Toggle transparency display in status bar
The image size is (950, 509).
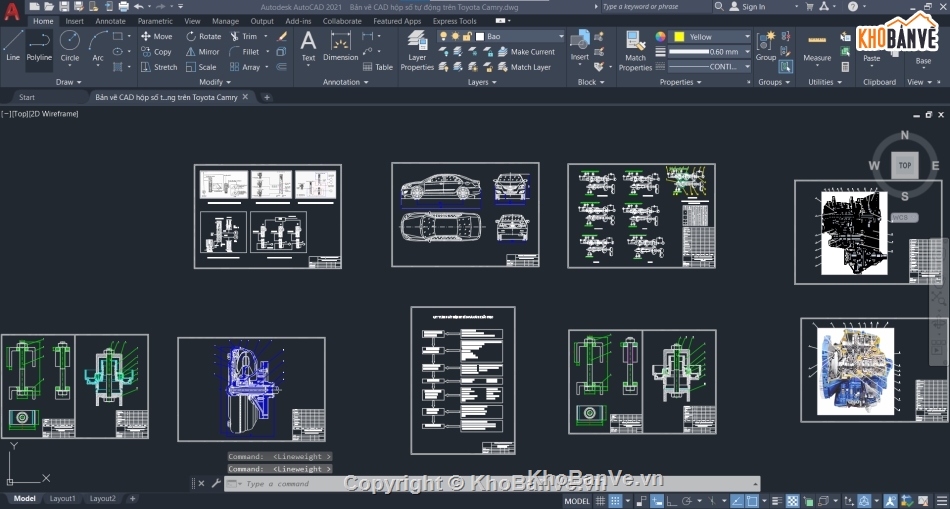pyautogui.click(x=792, y=501)
